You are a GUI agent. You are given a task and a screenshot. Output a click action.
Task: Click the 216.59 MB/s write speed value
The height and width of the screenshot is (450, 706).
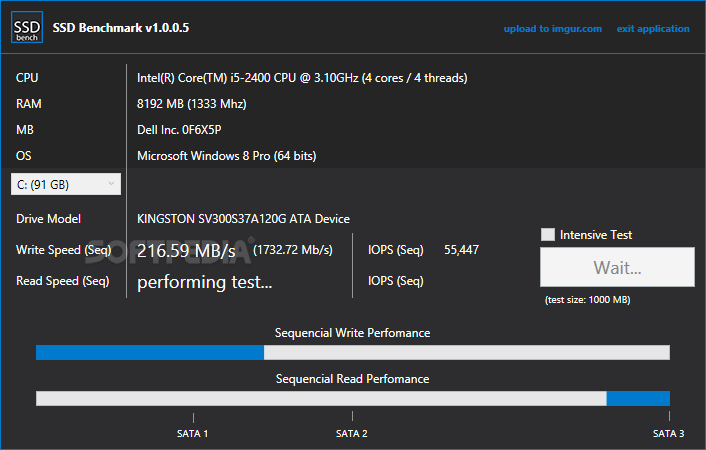coord(186,251)
